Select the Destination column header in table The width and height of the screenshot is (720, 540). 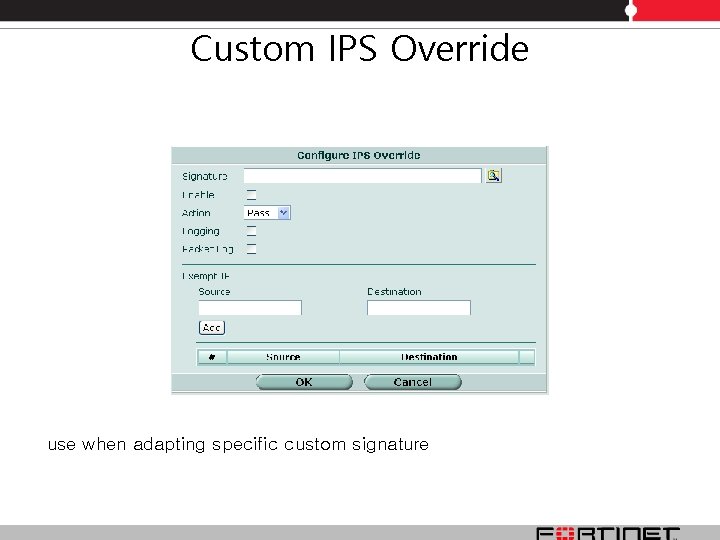[429, 357]
